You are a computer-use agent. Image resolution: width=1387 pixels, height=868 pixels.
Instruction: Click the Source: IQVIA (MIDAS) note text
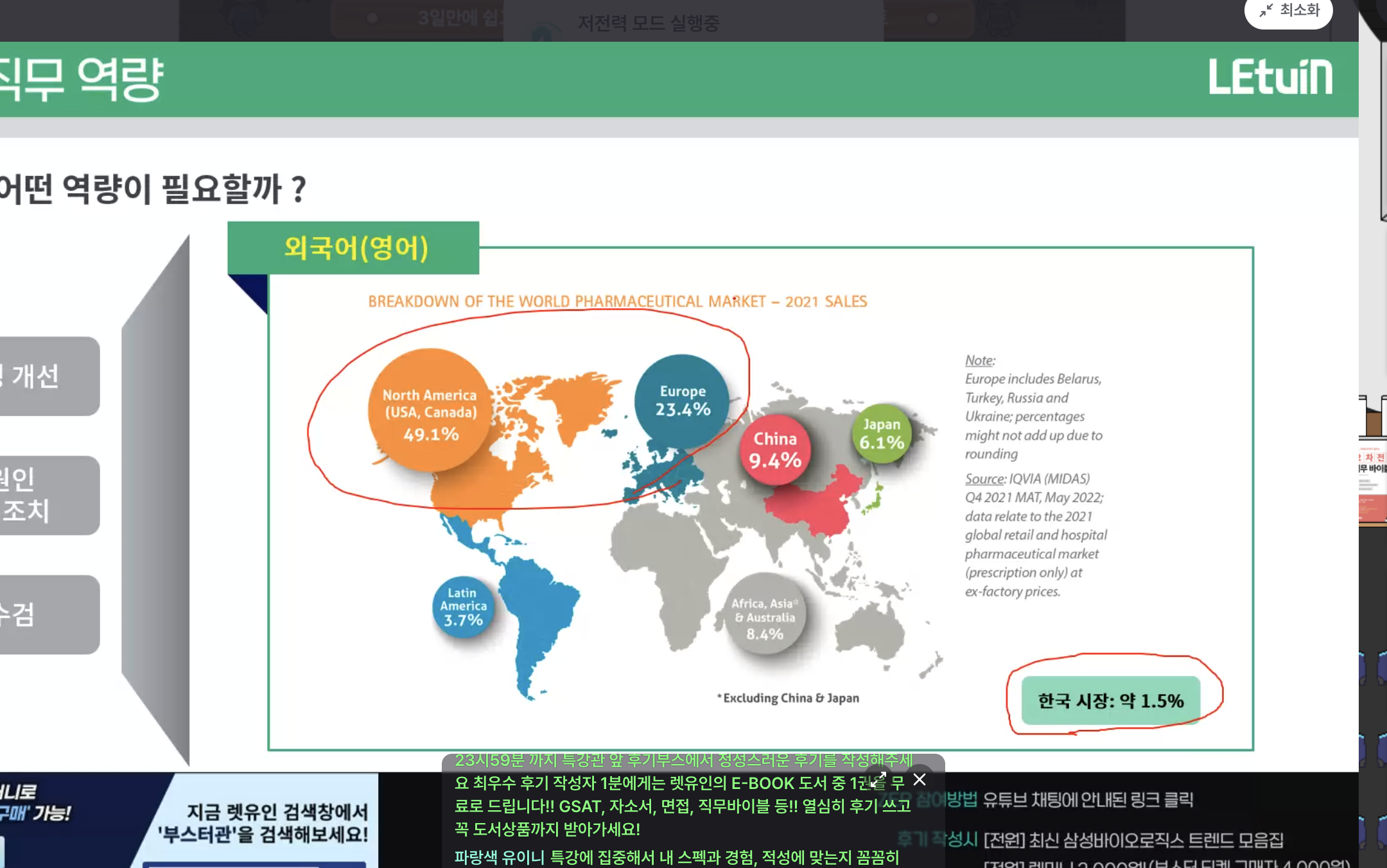tap(1027, 479)
